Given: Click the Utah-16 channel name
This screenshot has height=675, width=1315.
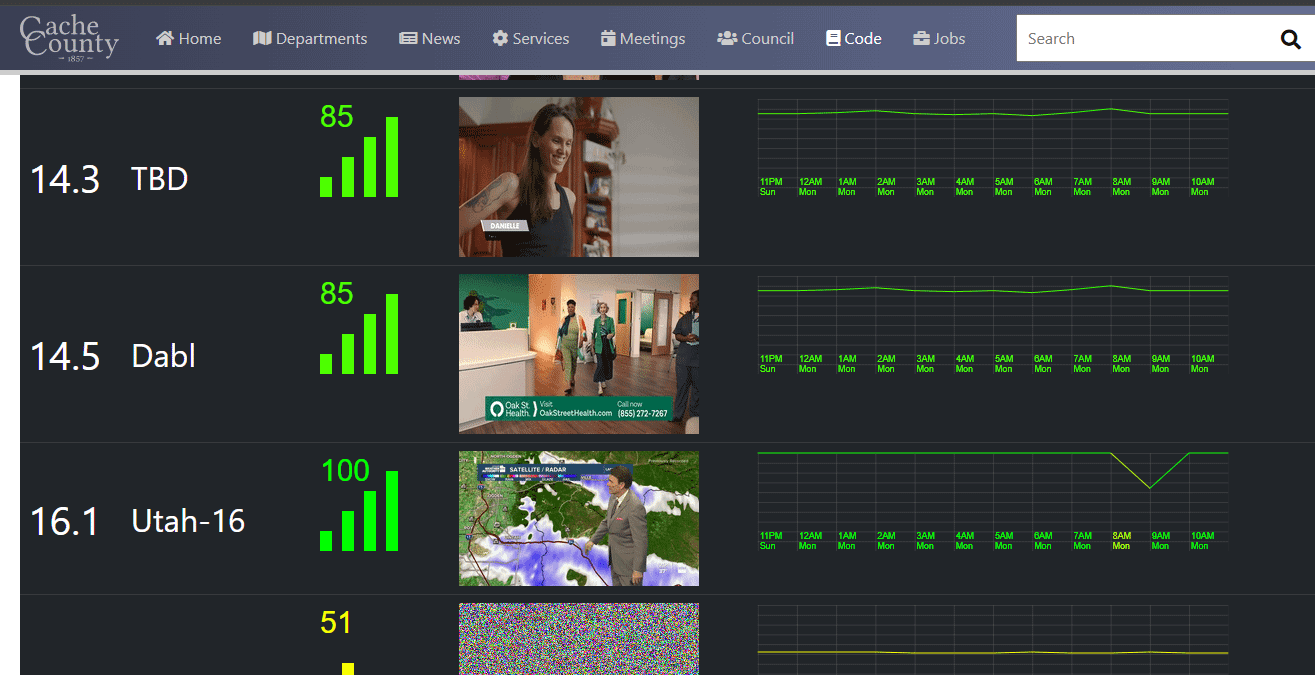Looking at the screenshot, I should pos(188,521).
